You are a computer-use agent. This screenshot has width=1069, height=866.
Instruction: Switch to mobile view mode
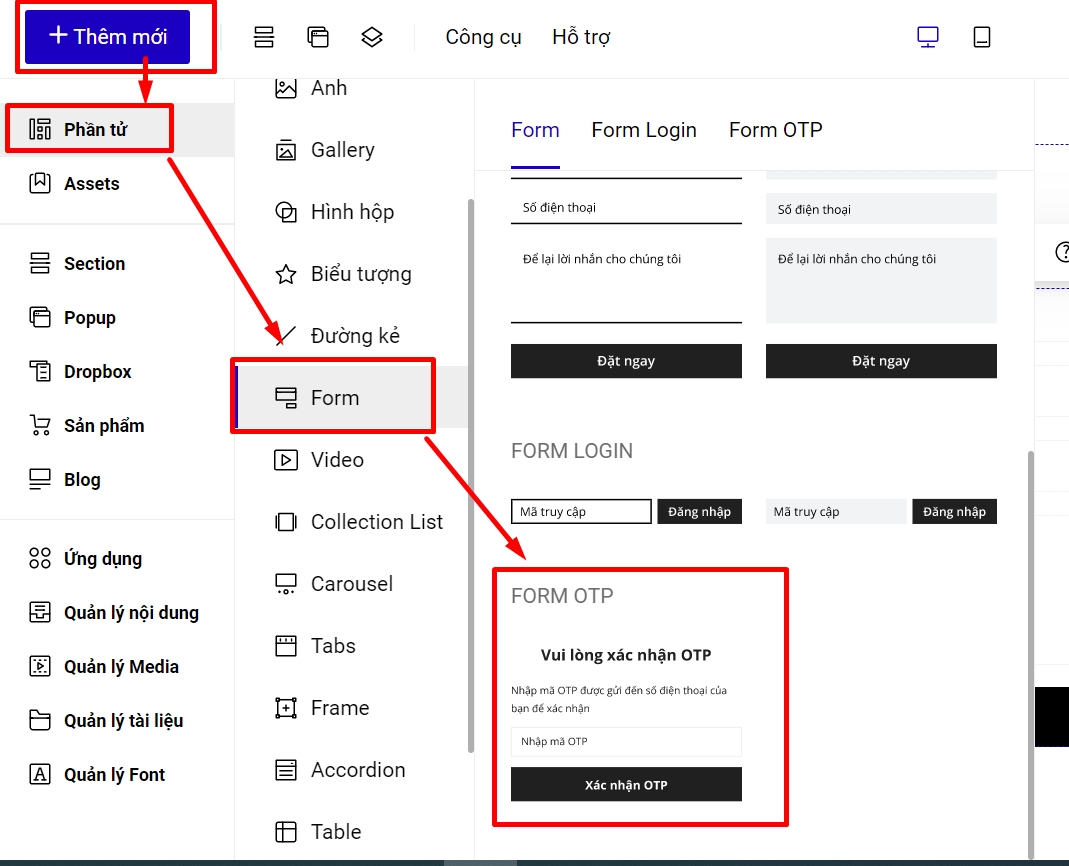point(982,37)
